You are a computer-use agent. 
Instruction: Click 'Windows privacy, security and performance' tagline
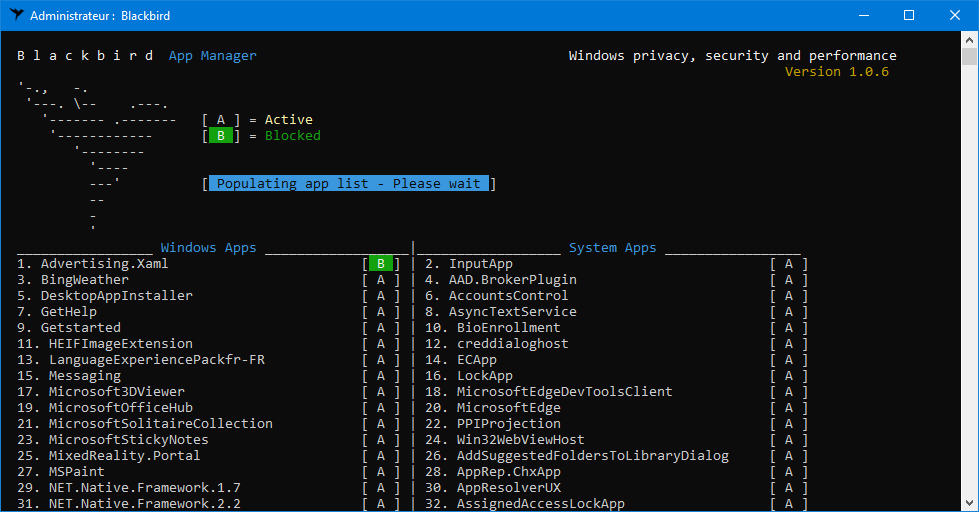[732, 56]
